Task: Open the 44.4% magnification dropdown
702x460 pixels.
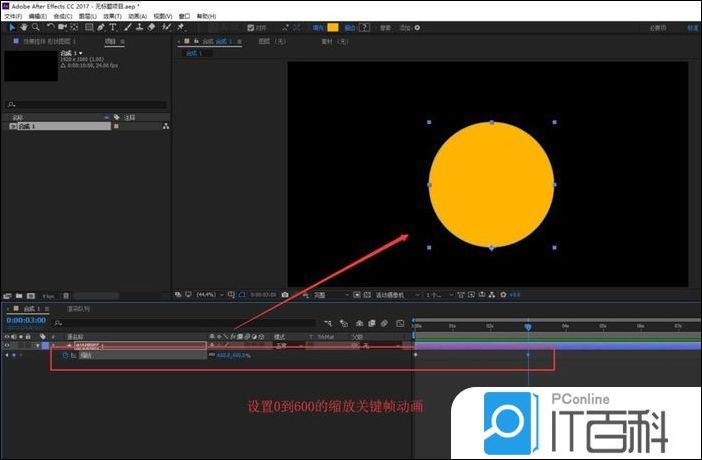Action: coord(205,296)
